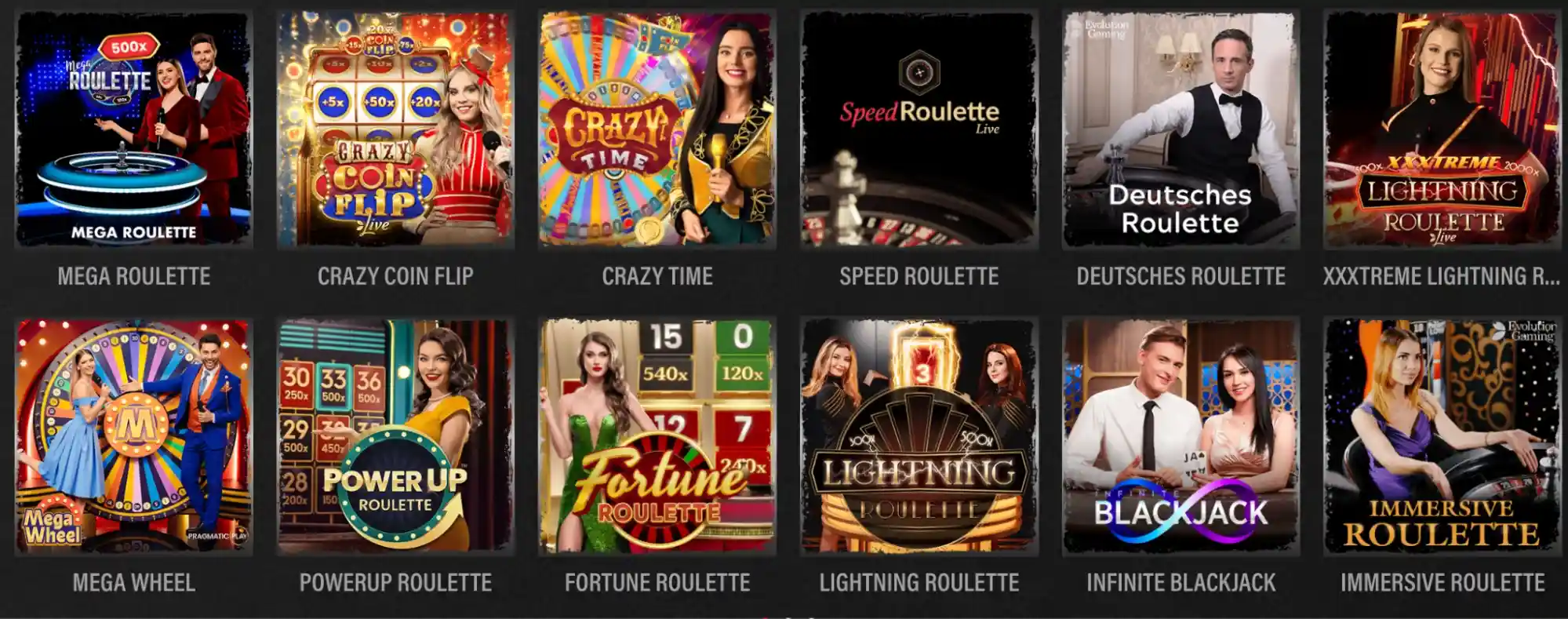Screen dimensions: 1568x619
Task: Click the INFINITE BLACKJACK caption label
Action: [1181, 583]
